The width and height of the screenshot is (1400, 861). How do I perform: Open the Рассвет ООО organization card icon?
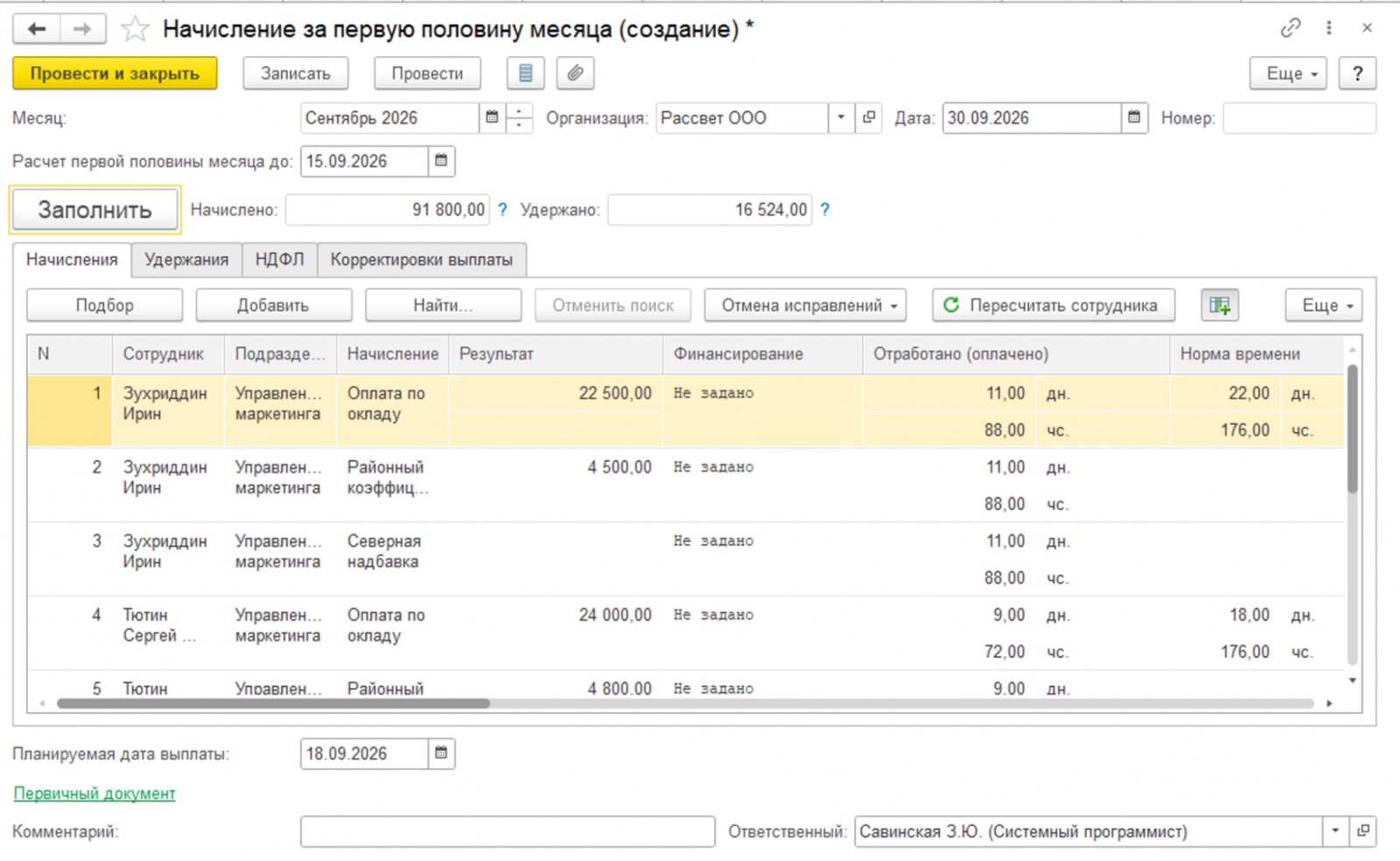pos(868,117)
